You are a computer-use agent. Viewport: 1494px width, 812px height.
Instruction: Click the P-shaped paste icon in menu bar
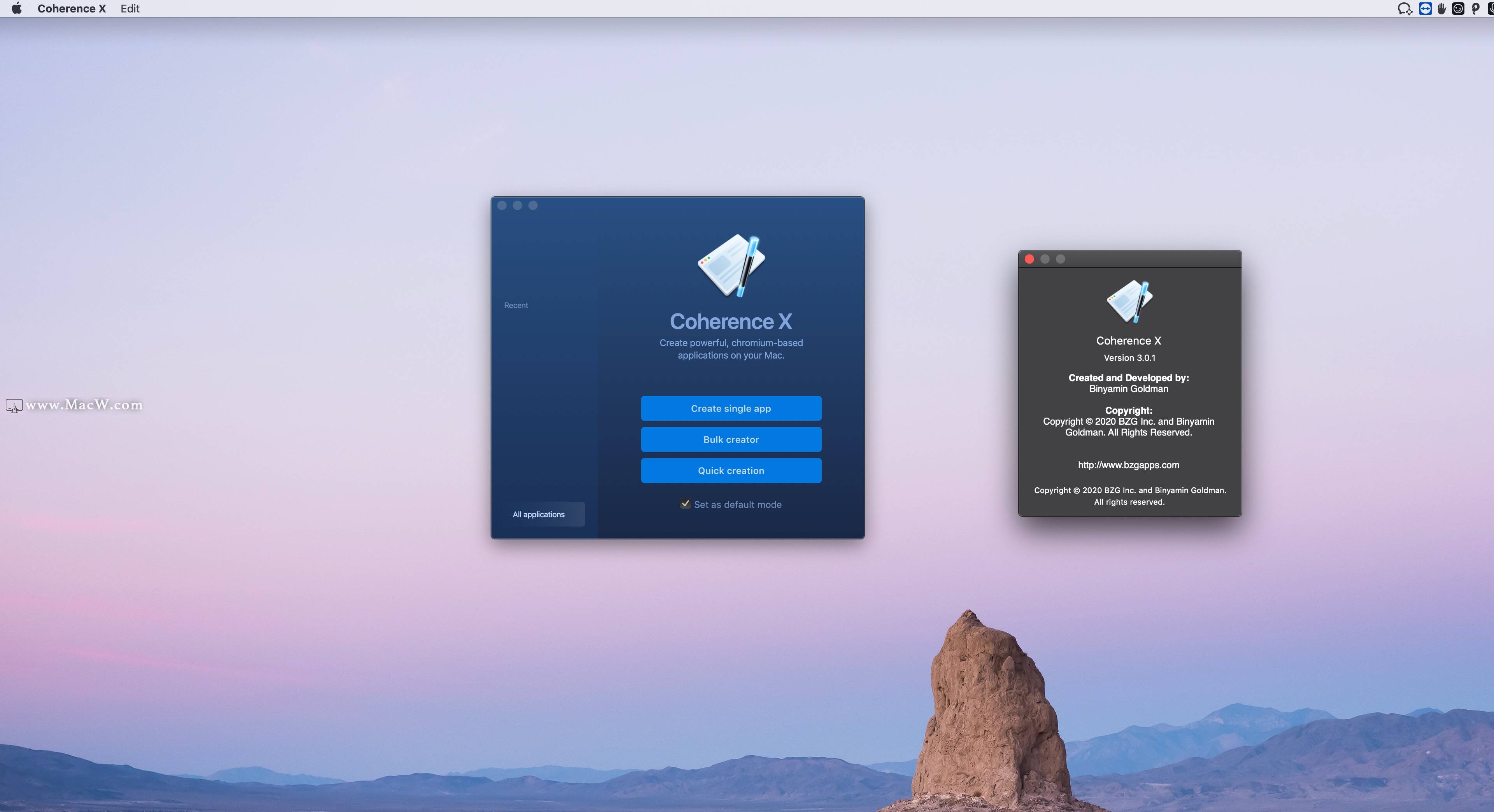tap(1475, 9)
